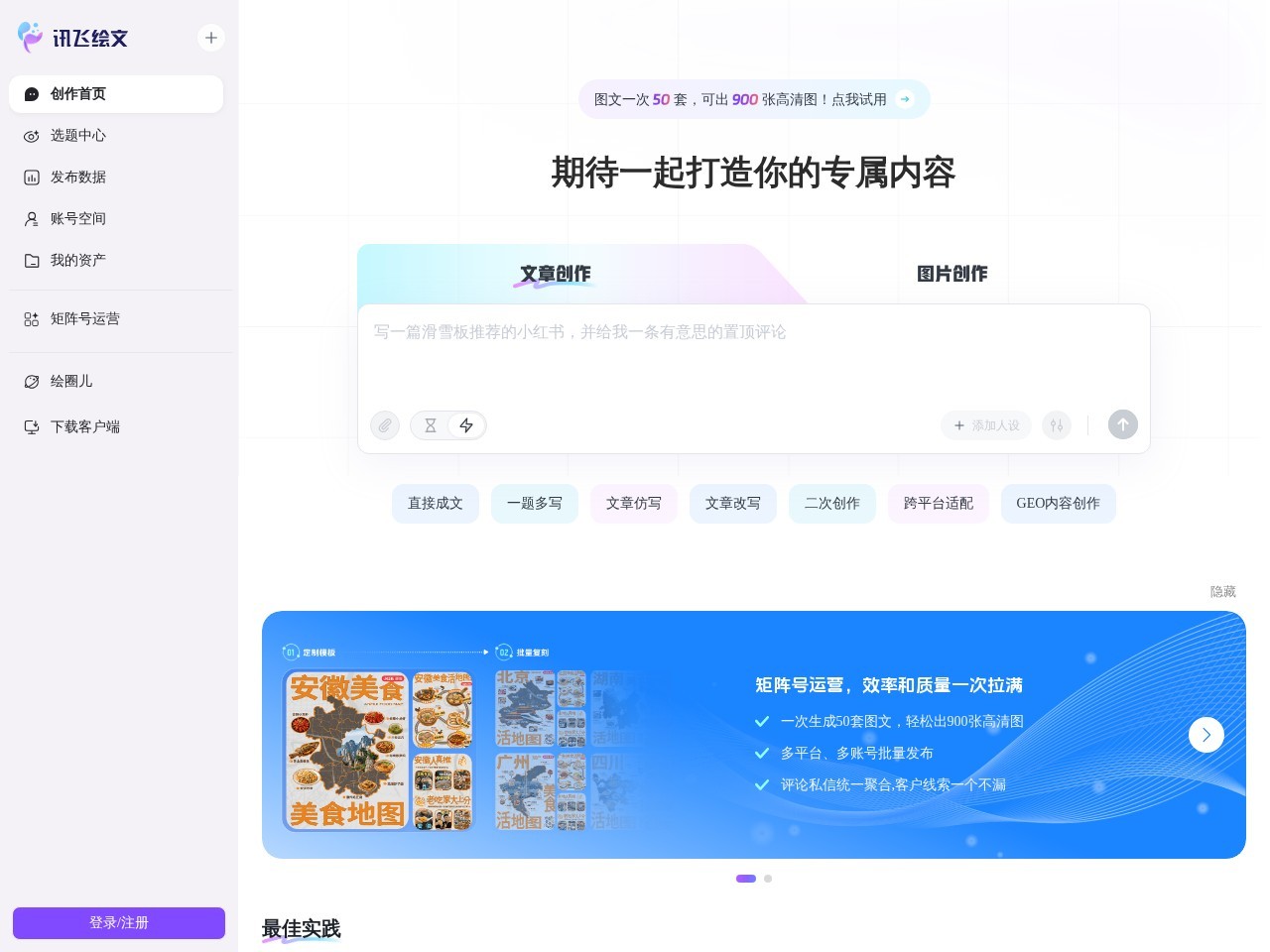The width and height of the screenshot is (1270, 952).
Task: Click the 账号空间 person icon
Action: (32, 219)
